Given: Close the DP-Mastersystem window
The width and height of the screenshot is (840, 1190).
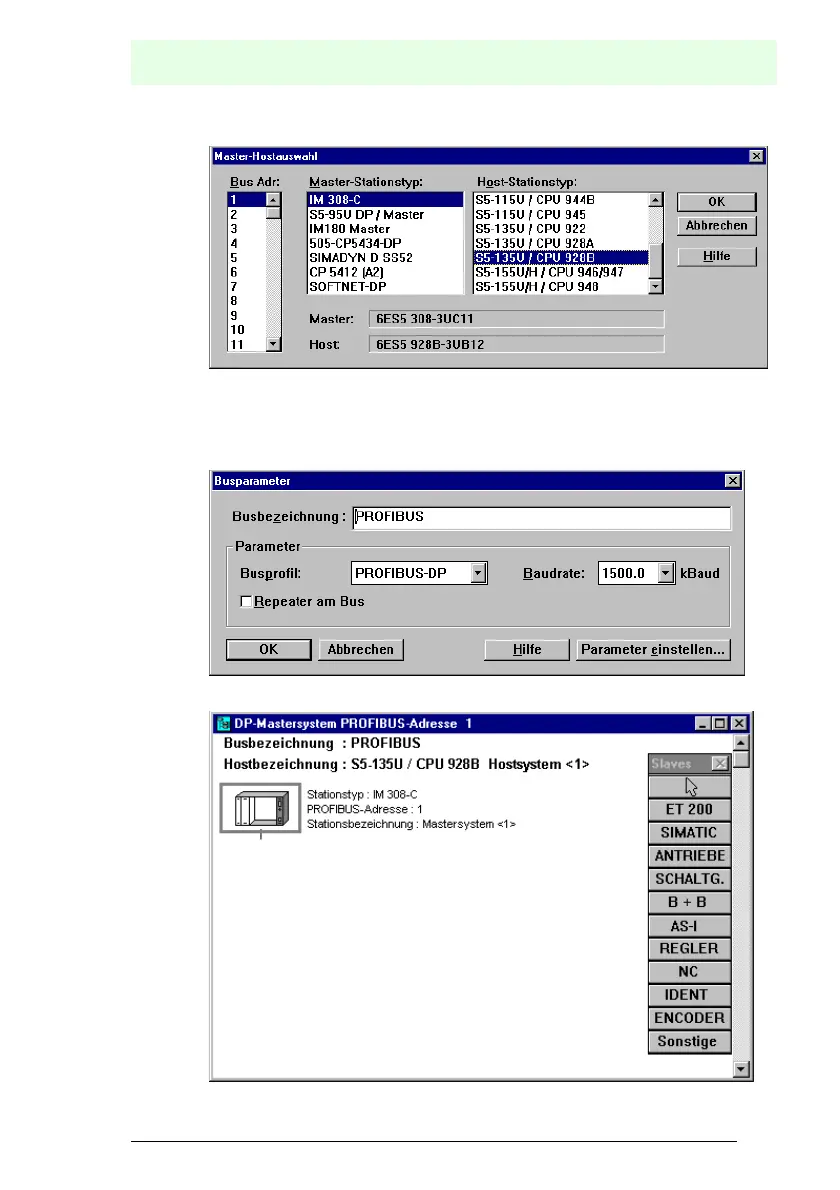Looking at the screenshot, I should click(739, 723).
